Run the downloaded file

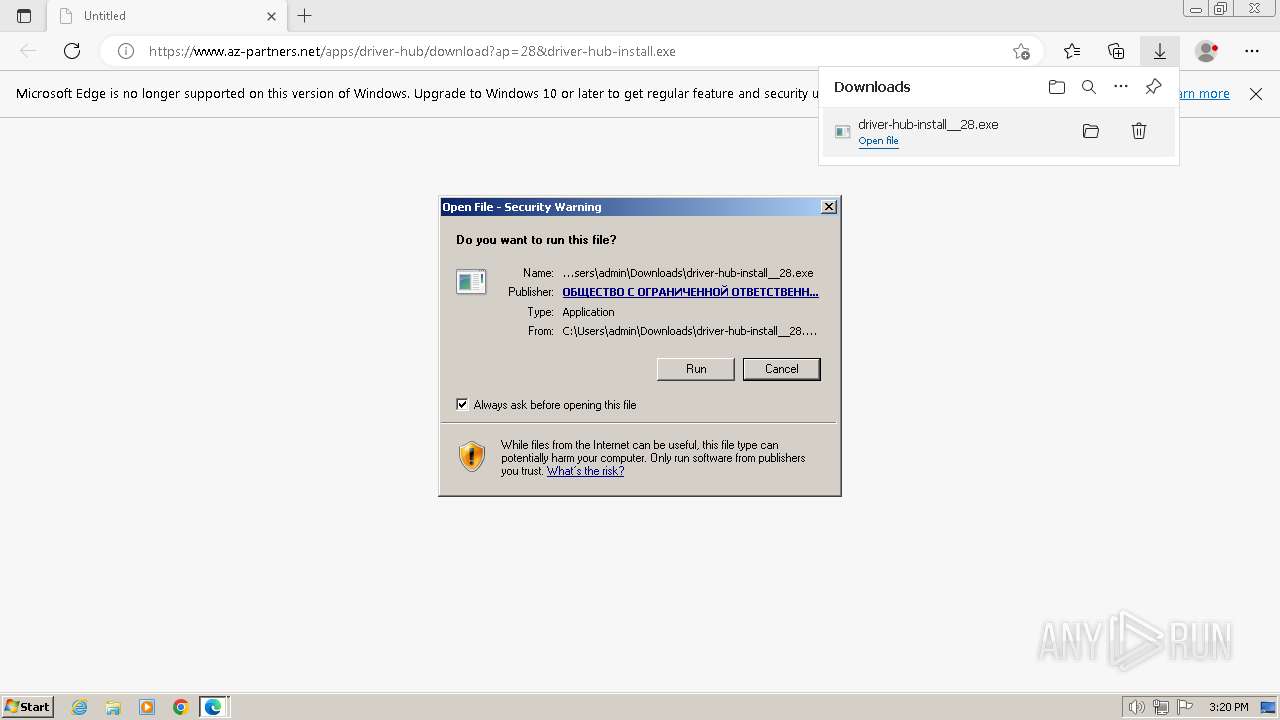coord(696,369)
